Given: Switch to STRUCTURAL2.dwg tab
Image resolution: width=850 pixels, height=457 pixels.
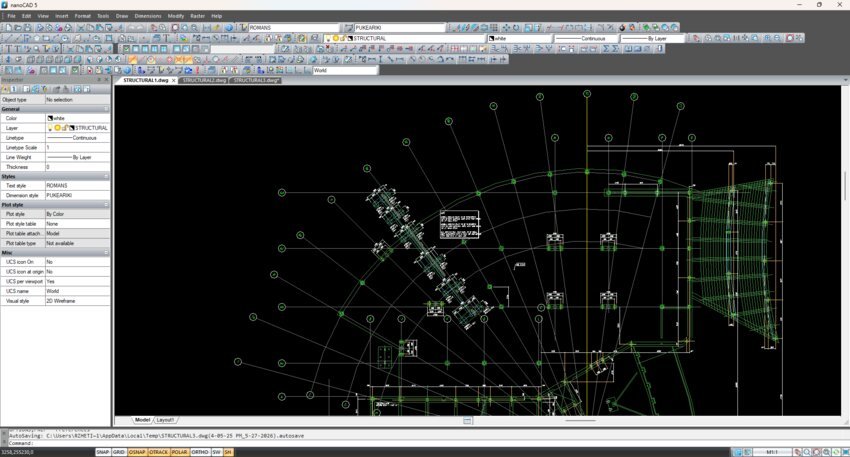Looking at the screenshot, I should tap(204, 80).
